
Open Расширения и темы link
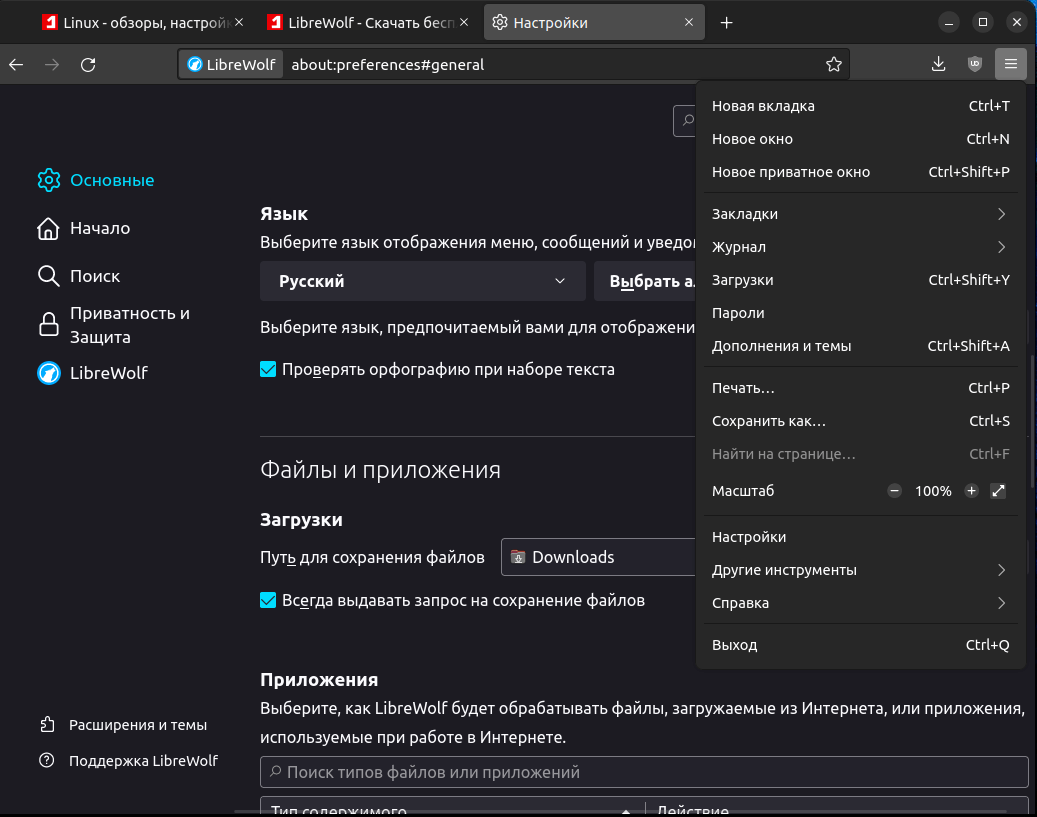pos(137,725)
